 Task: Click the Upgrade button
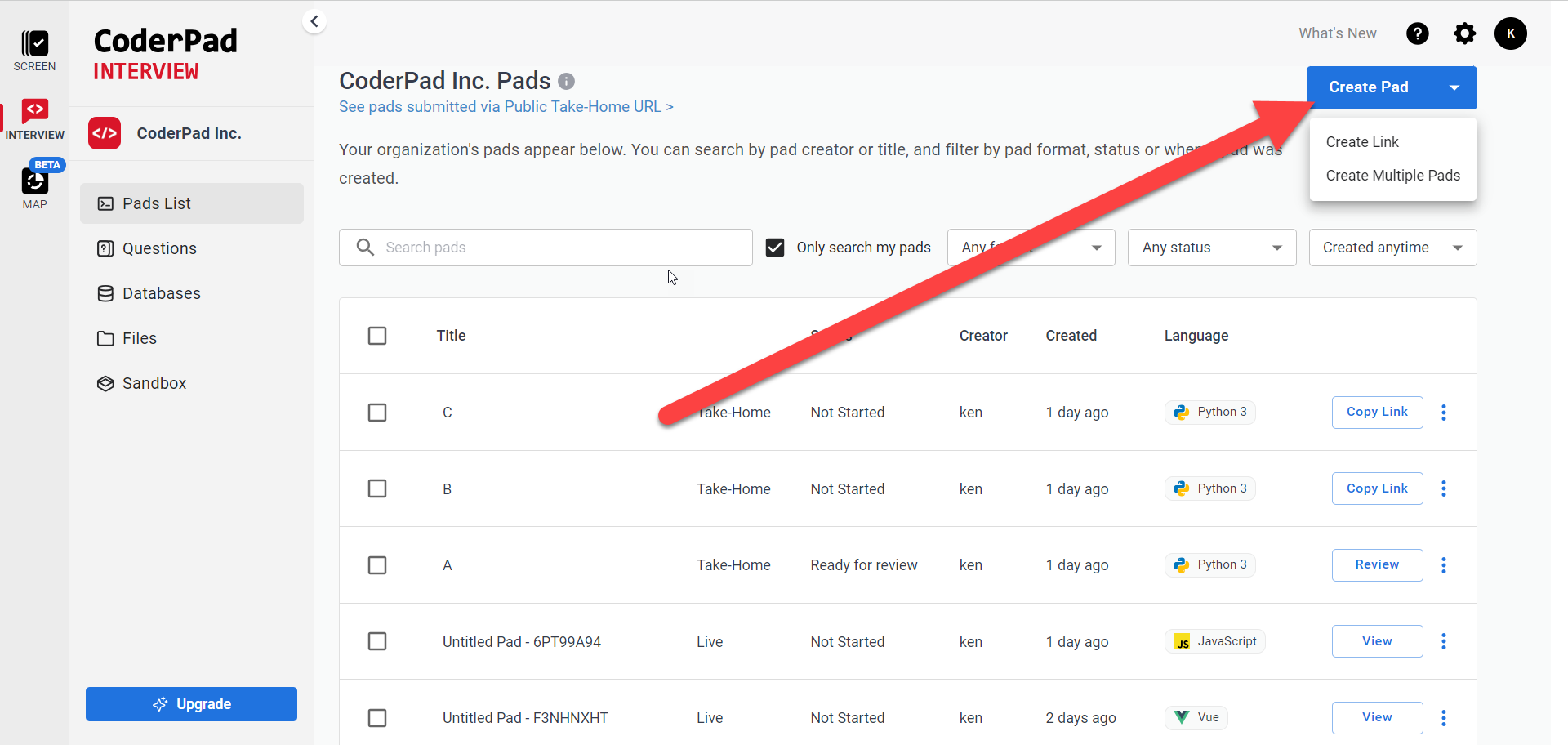click(x=191, y=704)
